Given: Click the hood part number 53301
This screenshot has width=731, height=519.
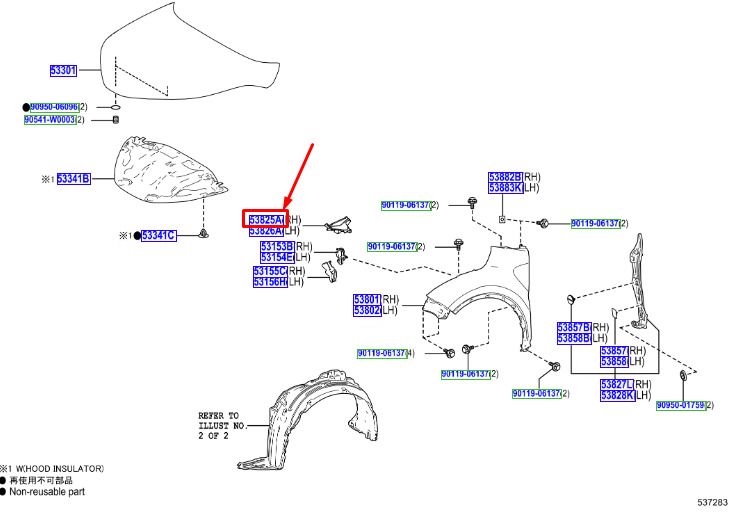Looking at the screenshot, I should click(64, 71).
